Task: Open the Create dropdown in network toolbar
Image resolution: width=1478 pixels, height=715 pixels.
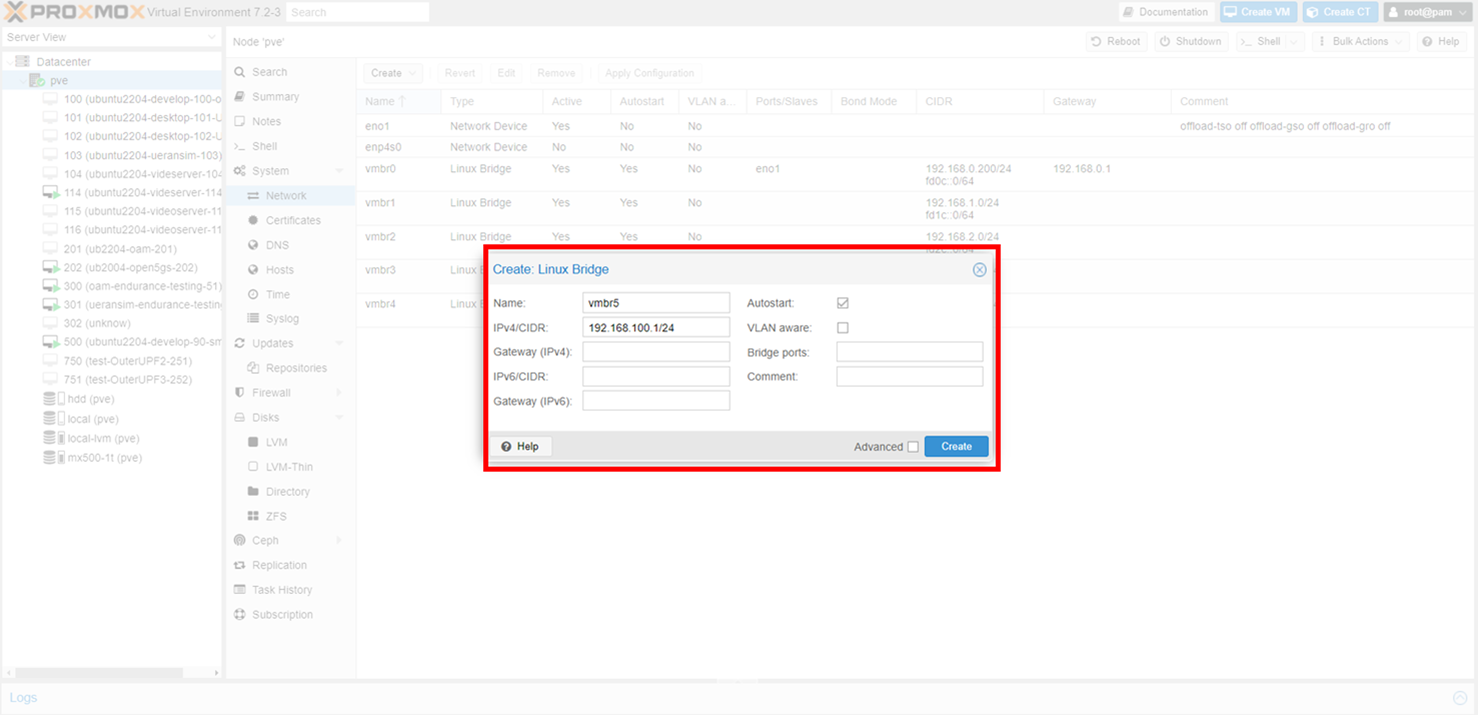Action: (x=393, y=73)
